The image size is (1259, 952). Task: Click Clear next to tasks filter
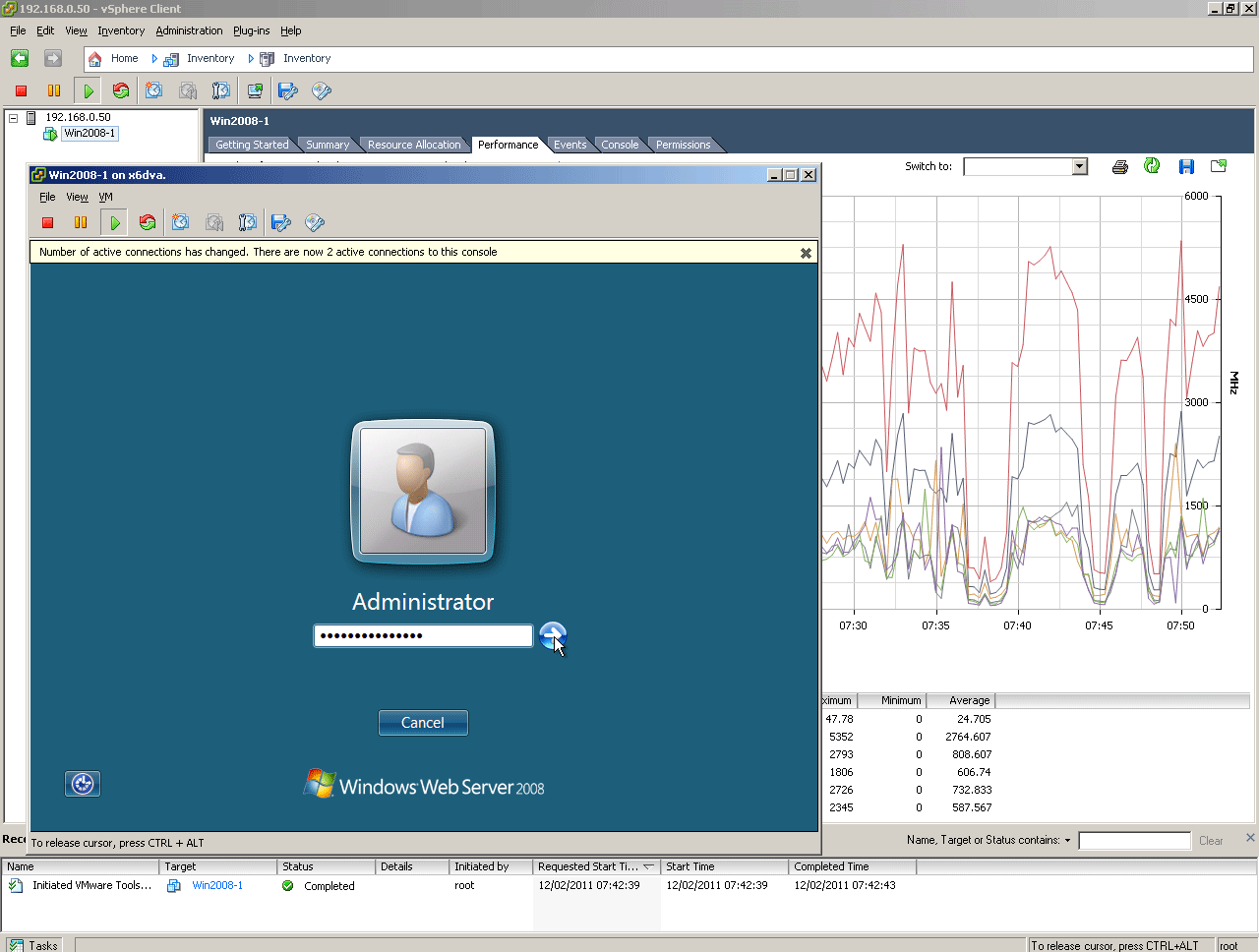[x=1211, y=841]
